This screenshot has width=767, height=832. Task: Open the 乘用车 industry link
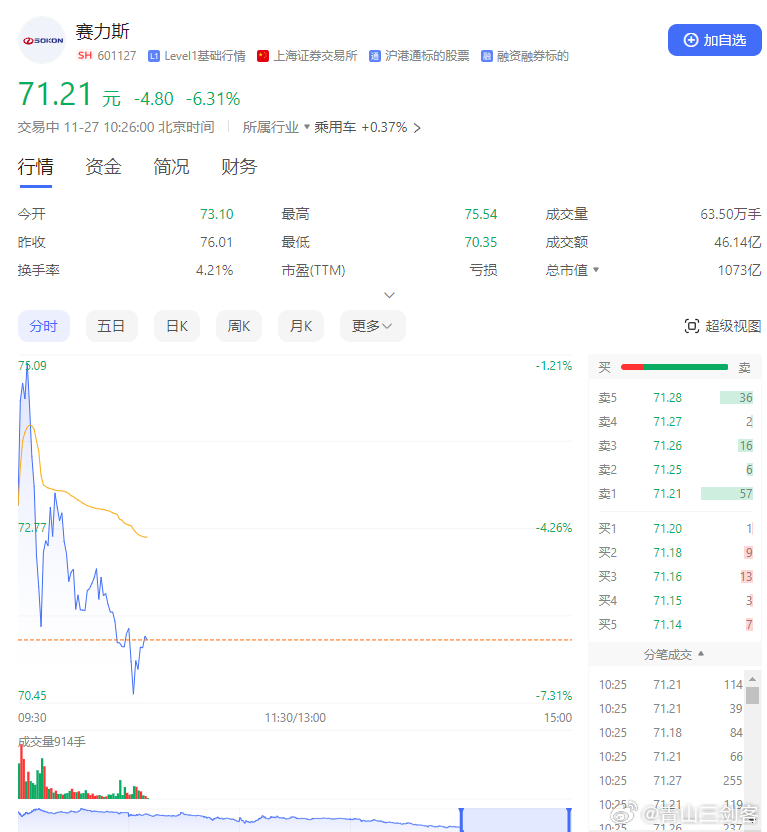point(335,127)
